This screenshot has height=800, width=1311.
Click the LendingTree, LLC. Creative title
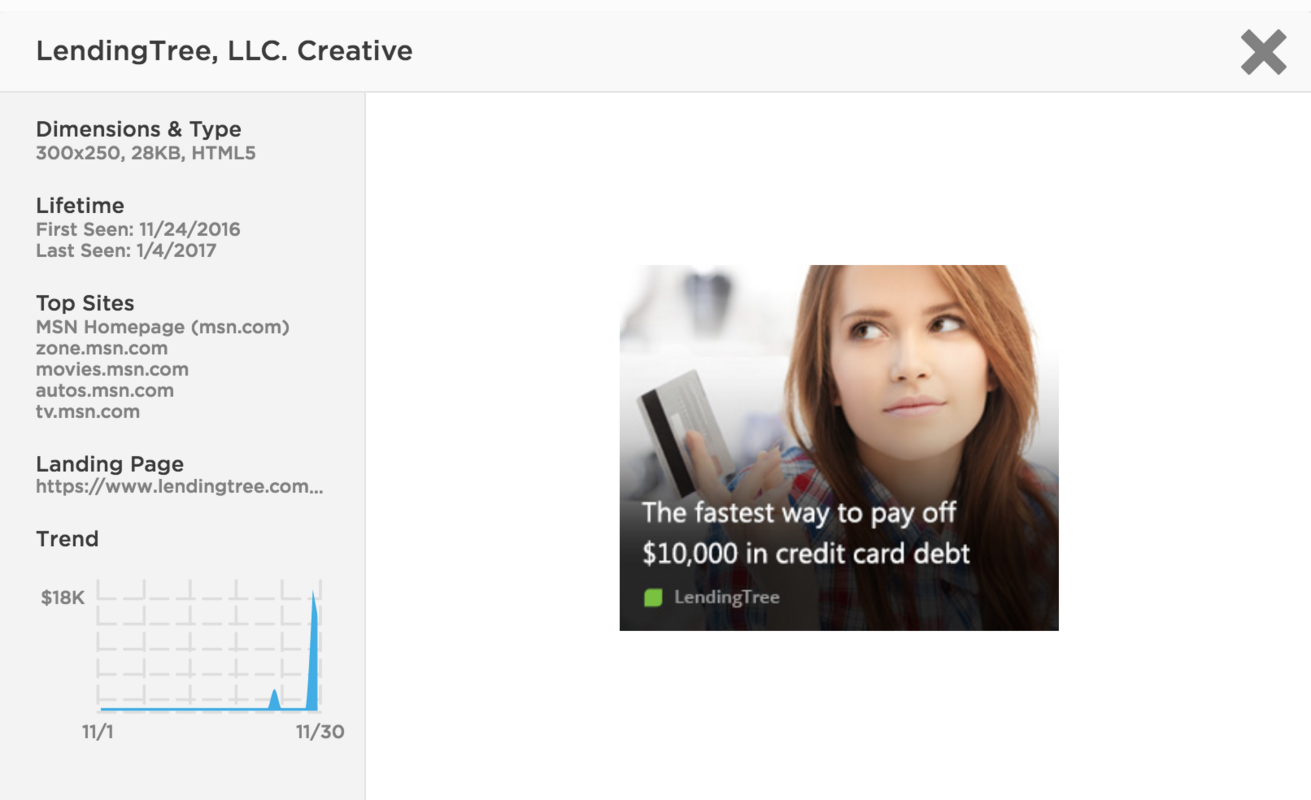224,51
